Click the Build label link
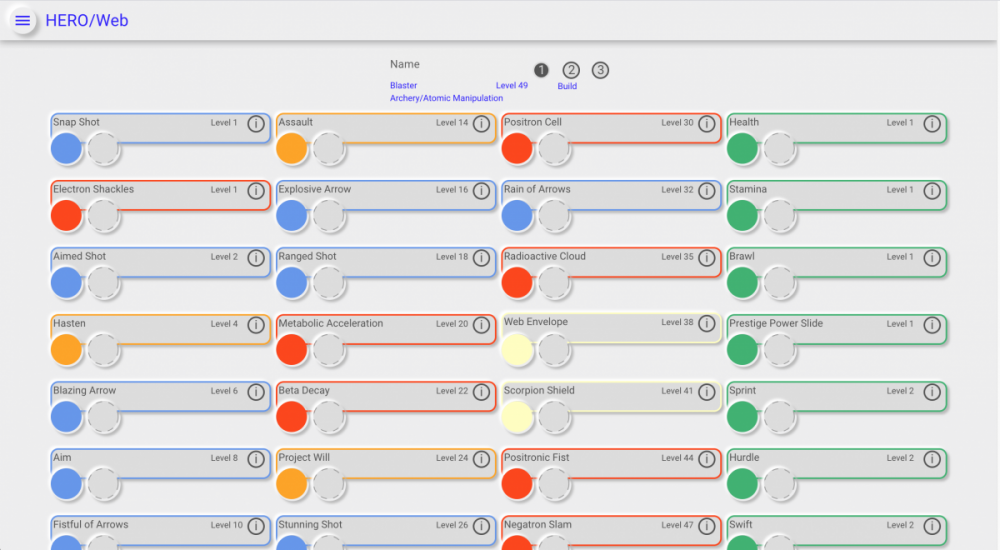This screenshot has width=1000, height=550. click(567, 86)
